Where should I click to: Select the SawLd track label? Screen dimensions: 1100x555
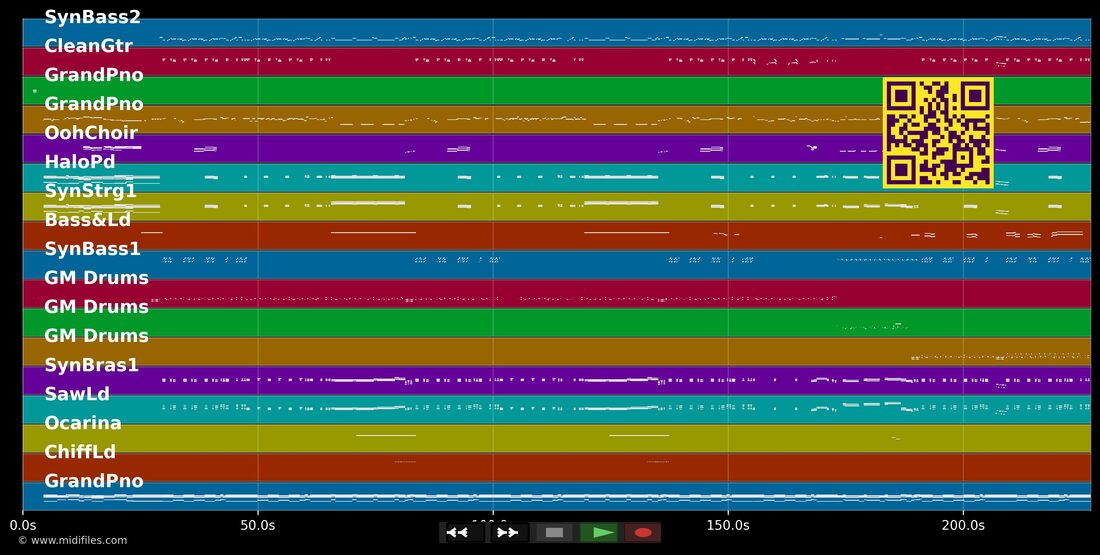pos(77,394)
